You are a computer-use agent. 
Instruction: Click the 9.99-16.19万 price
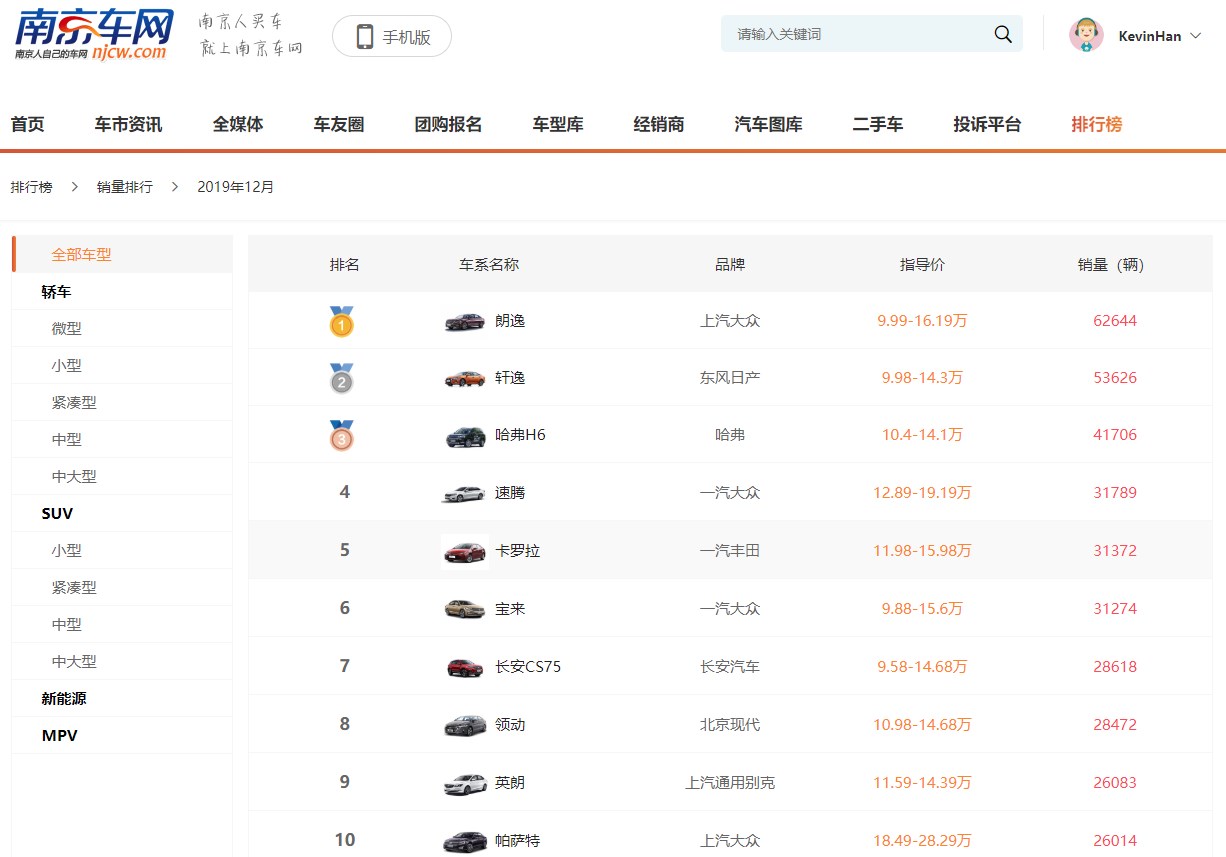tap(922, 321)
